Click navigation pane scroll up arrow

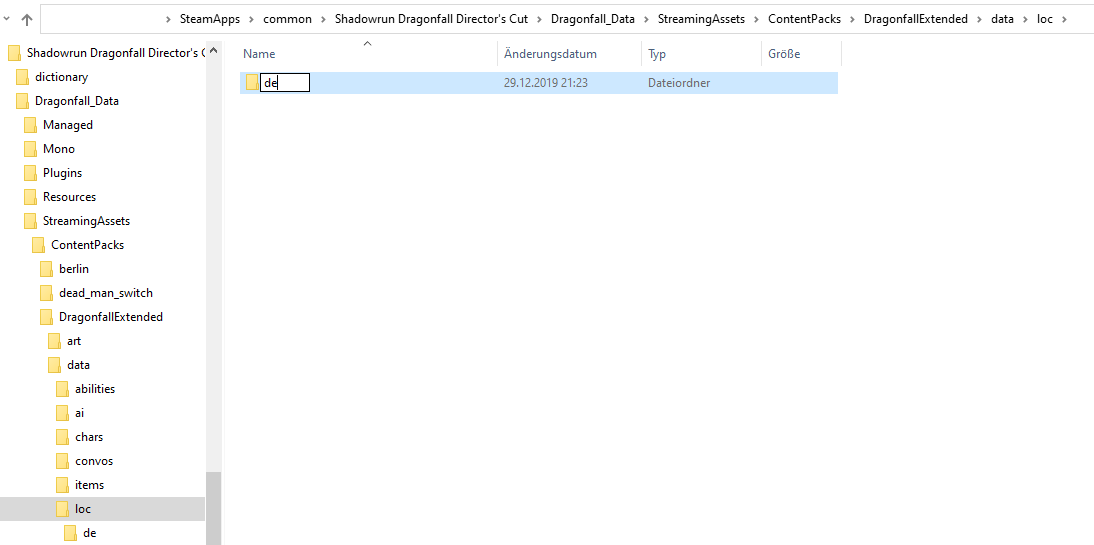coord(213,50)
